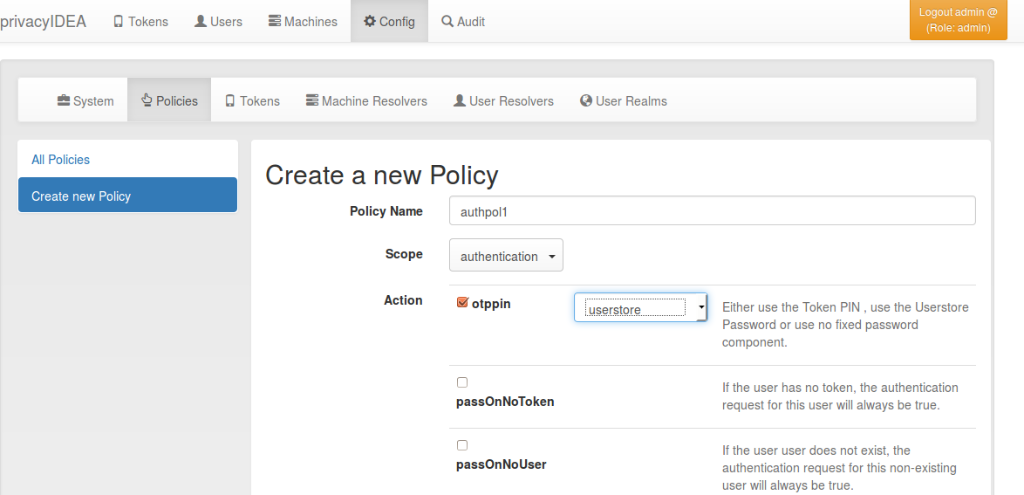The image size is (1024, 495).
Task: Click the Machines server icon in navbar
Action: coord(275,22)
